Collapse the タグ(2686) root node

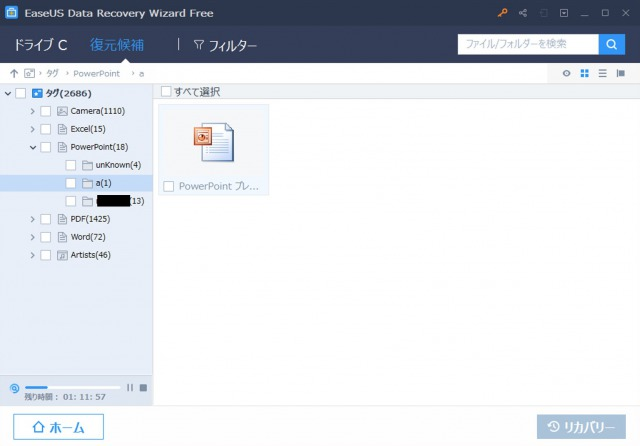tap(8, 93)
